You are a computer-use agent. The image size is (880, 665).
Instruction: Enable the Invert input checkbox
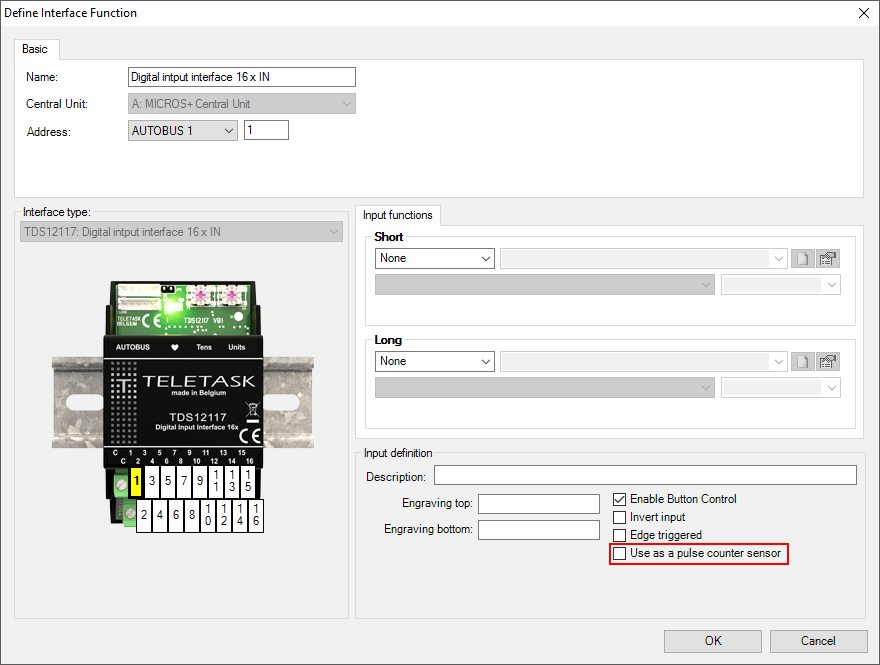click(x=620, y=517)
